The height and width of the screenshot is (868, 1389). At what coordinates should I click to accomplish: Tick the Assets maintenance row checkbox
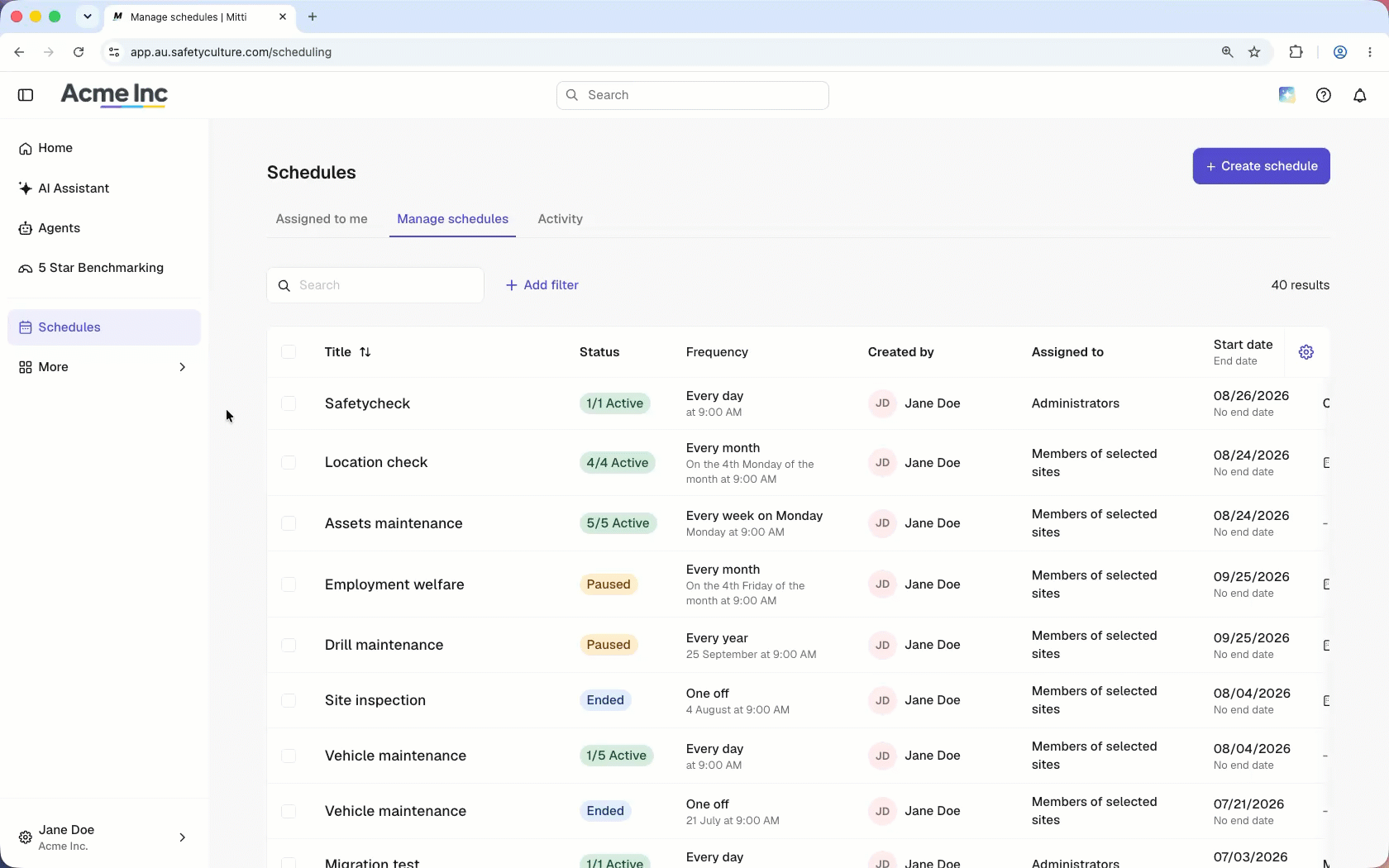click(289, 523)
